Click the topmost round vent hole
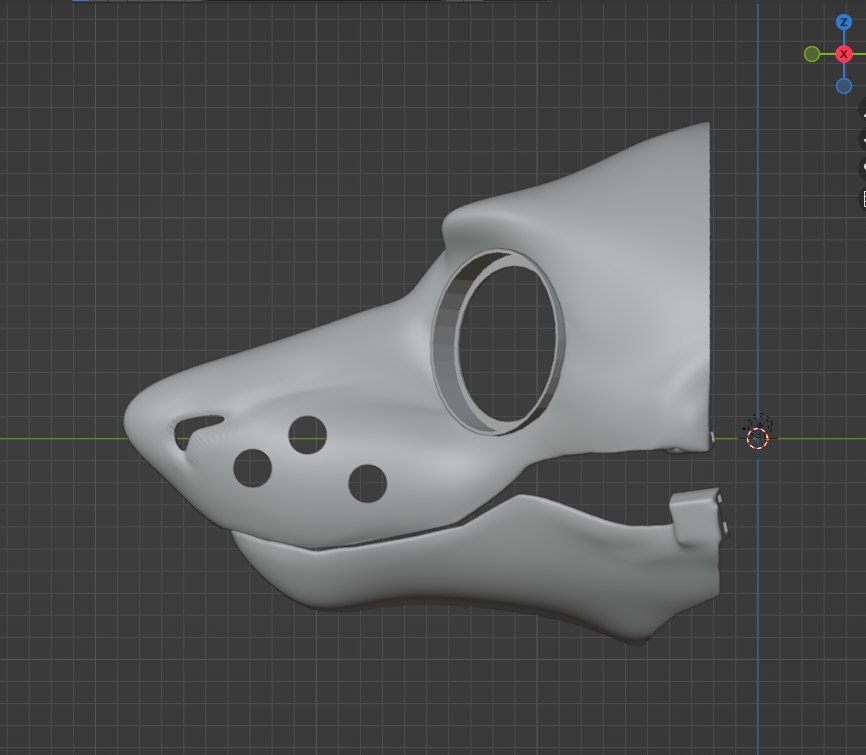The image size is (866, 755). coord(308,433)
